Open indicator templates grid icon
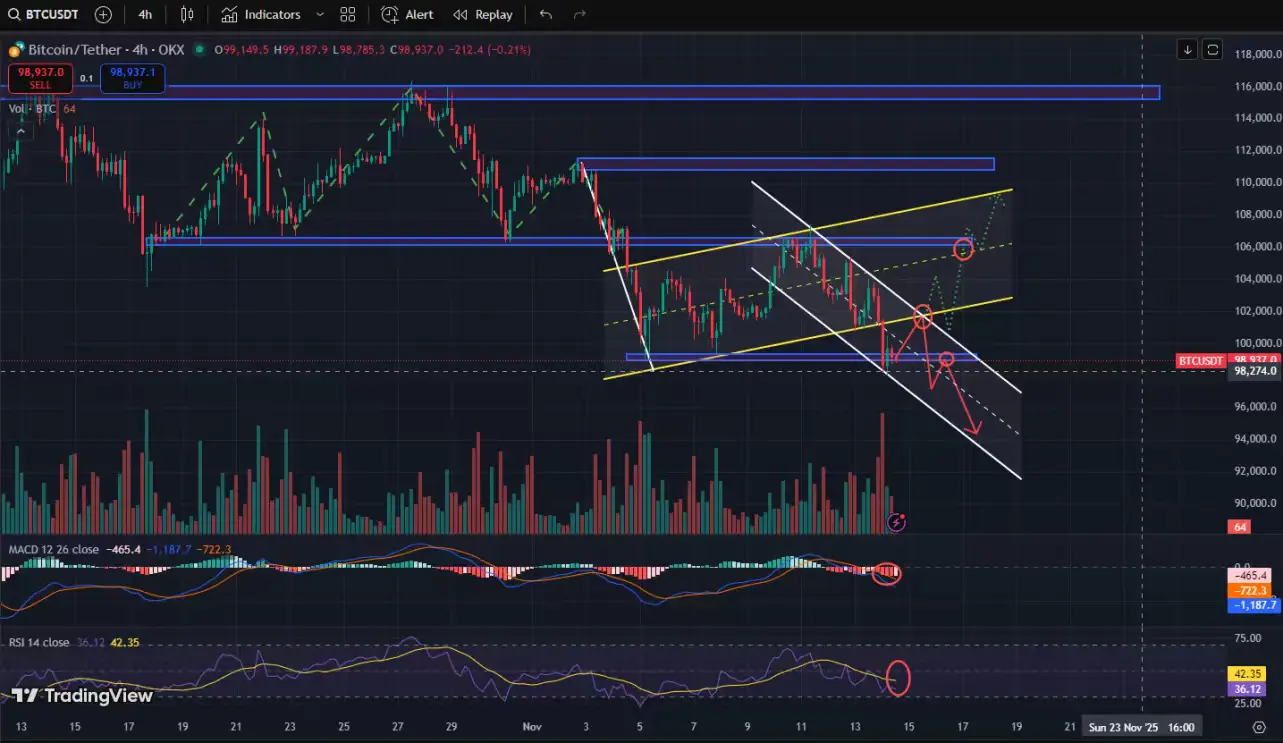Screen dimensions: 1283x743 coord(348,15)
